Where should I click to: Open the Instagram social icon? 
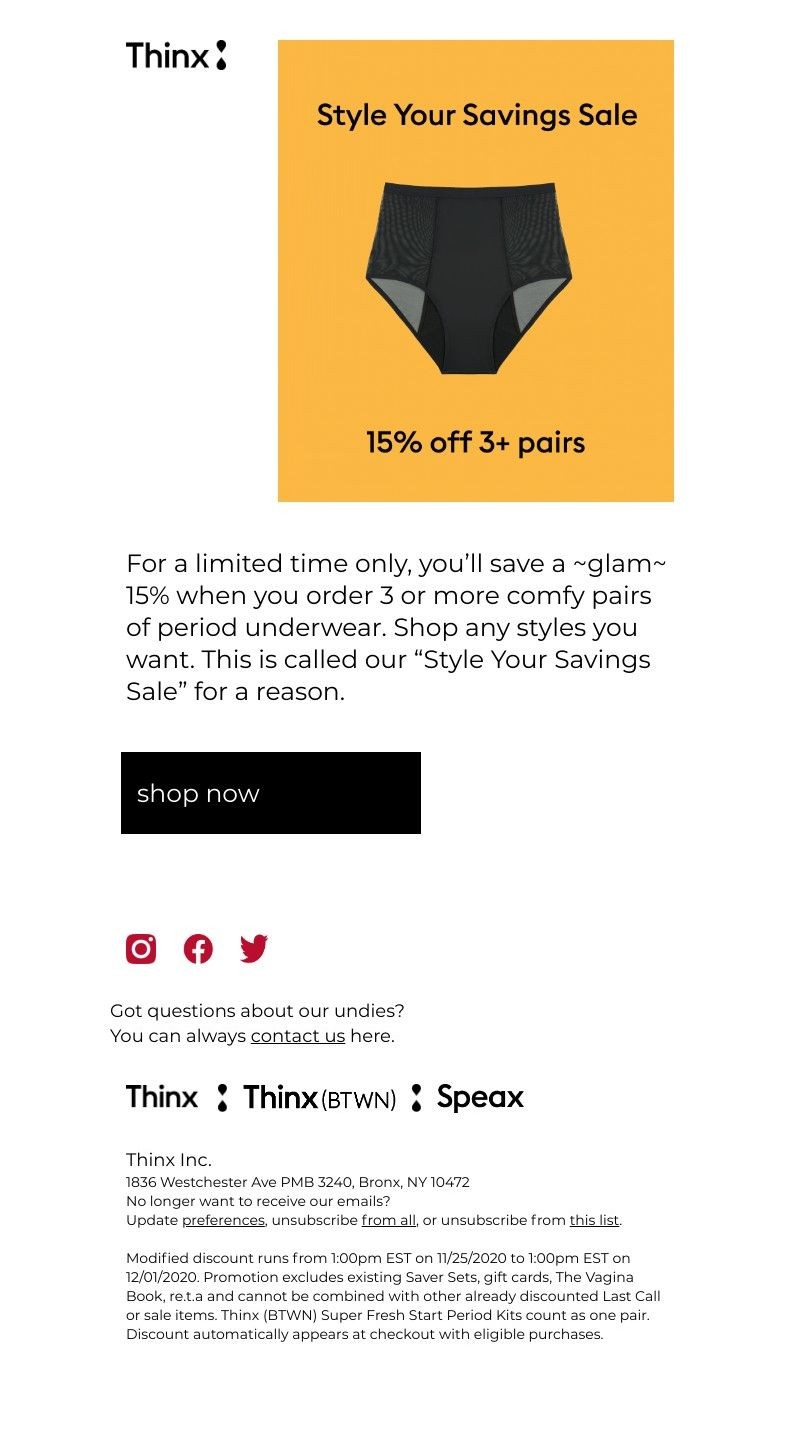141,949
